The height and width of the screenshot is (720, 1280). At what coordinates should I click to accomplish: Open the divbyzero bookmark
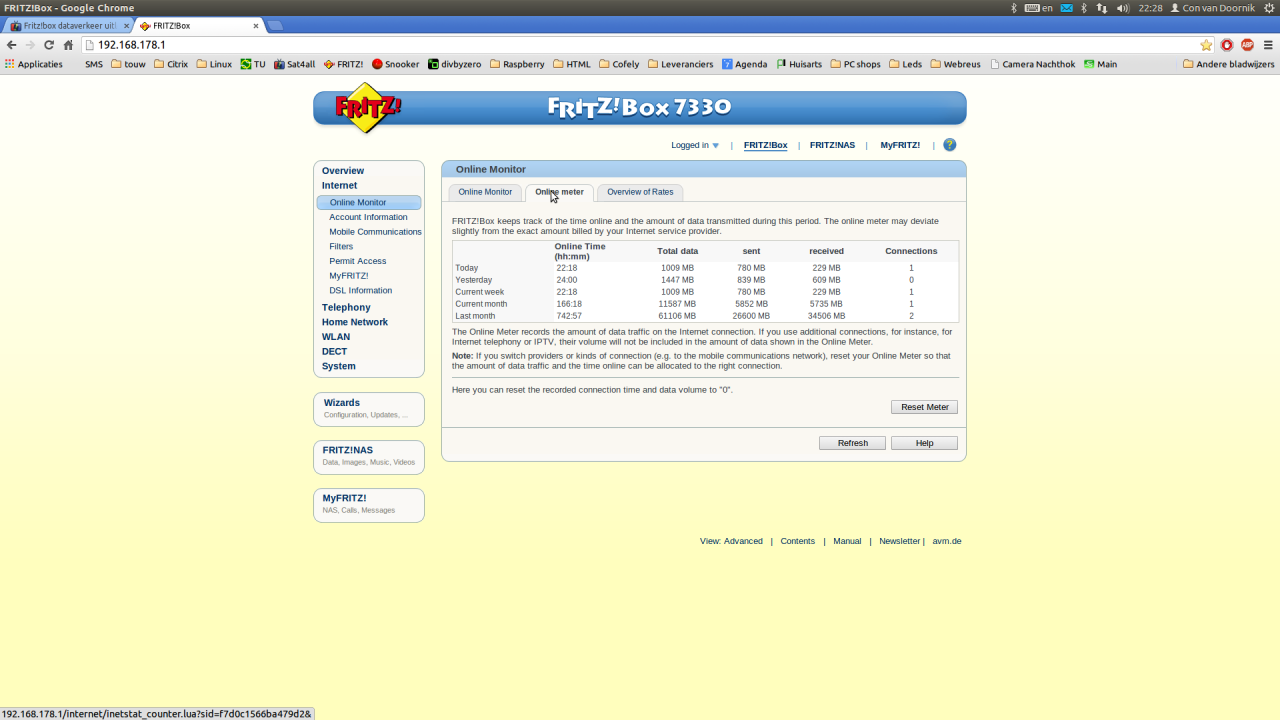pyautogui.click(x=454, y=64)
